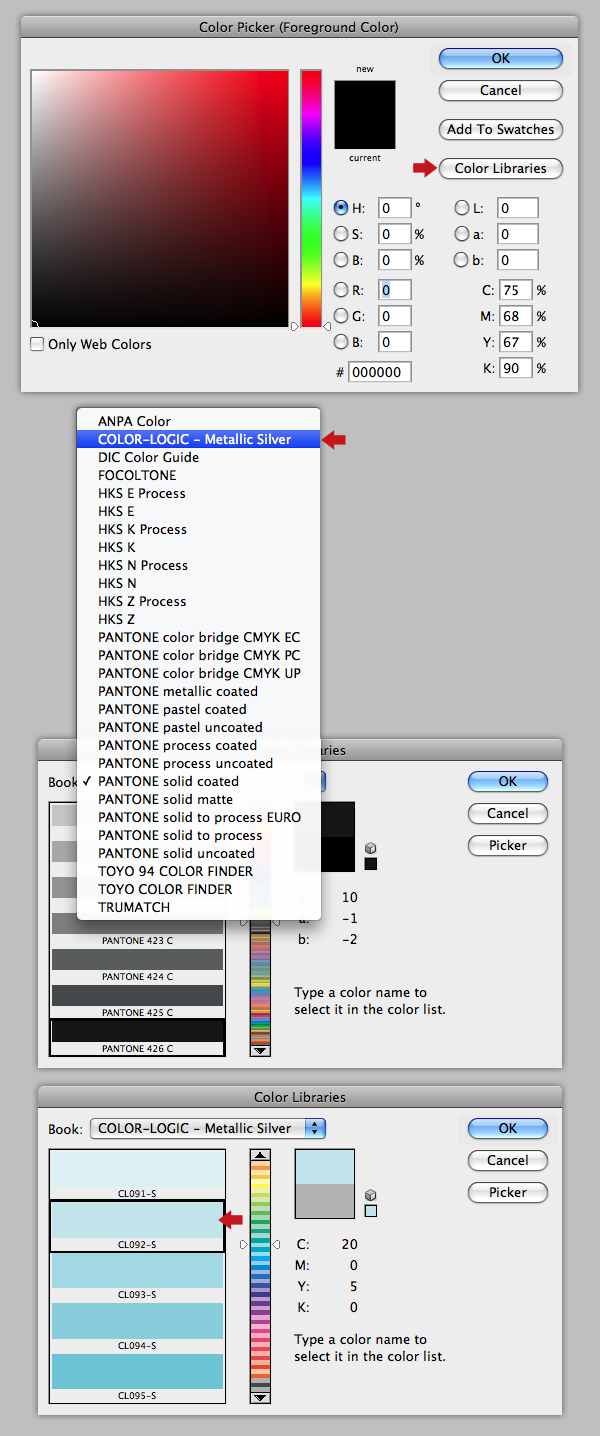Select the CL094-S color swatch
Screen dimensions: 600x1436
tap(137, 1327)
